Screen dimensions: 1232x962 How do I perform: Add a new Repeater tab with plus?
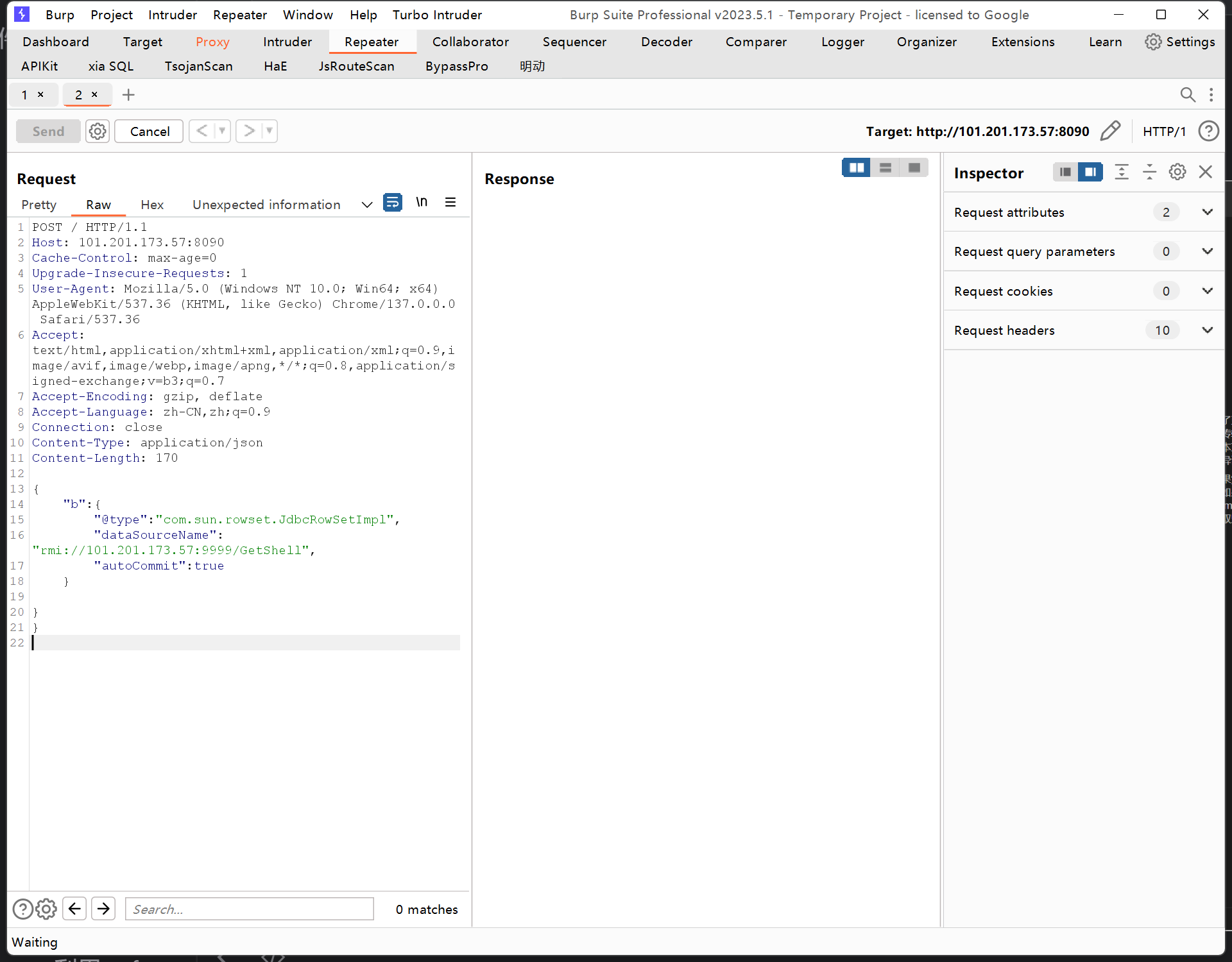pos(128,95)
